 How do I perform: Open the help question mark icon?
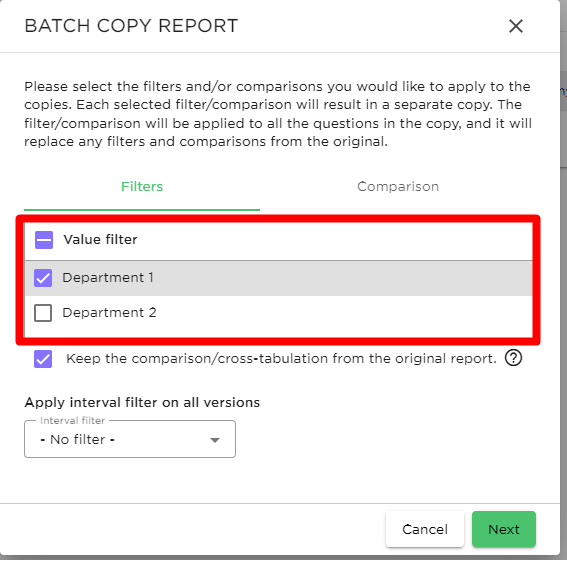[x=513, y=358]
